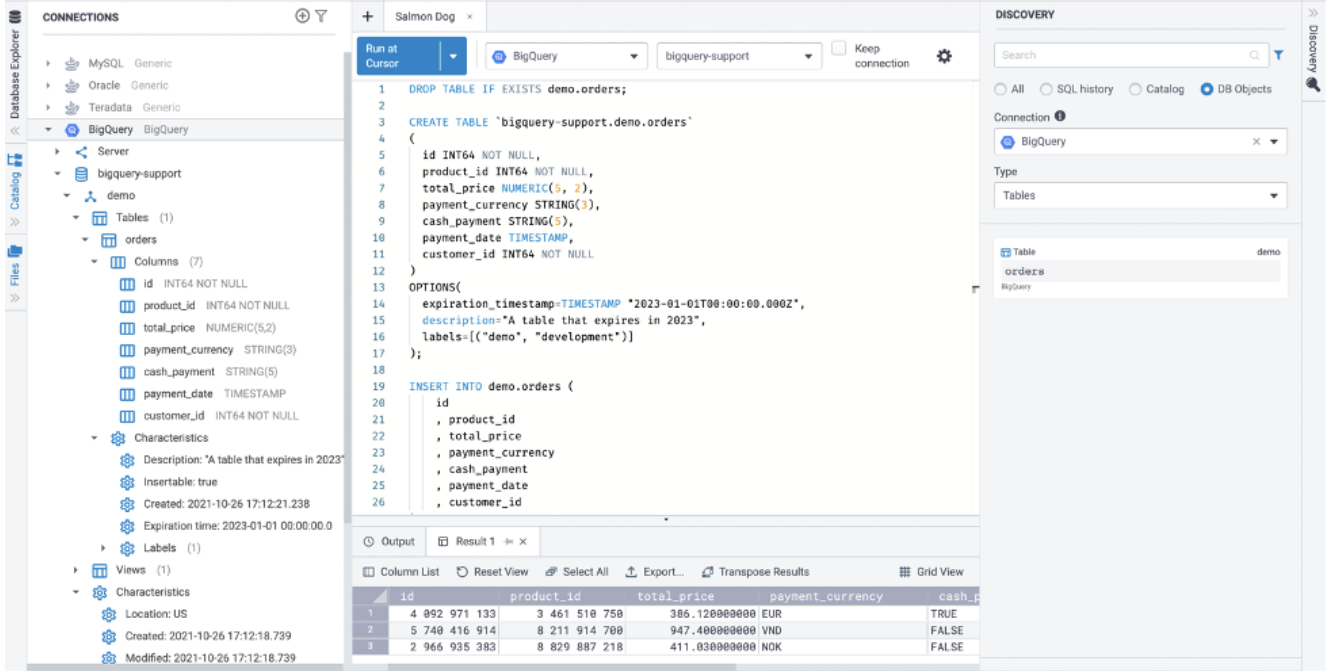Switch to Grid View
Viewport: 1342px width, 671px height.
pos(931,572)
